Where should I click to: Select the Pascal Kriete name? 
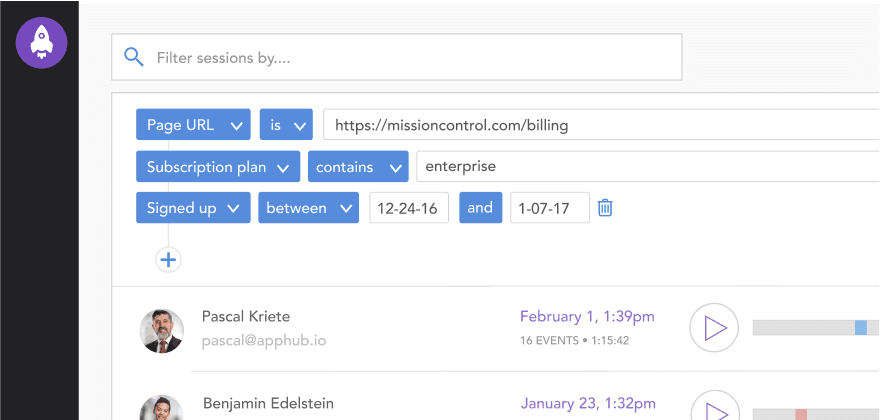click(x=246, y=317)
